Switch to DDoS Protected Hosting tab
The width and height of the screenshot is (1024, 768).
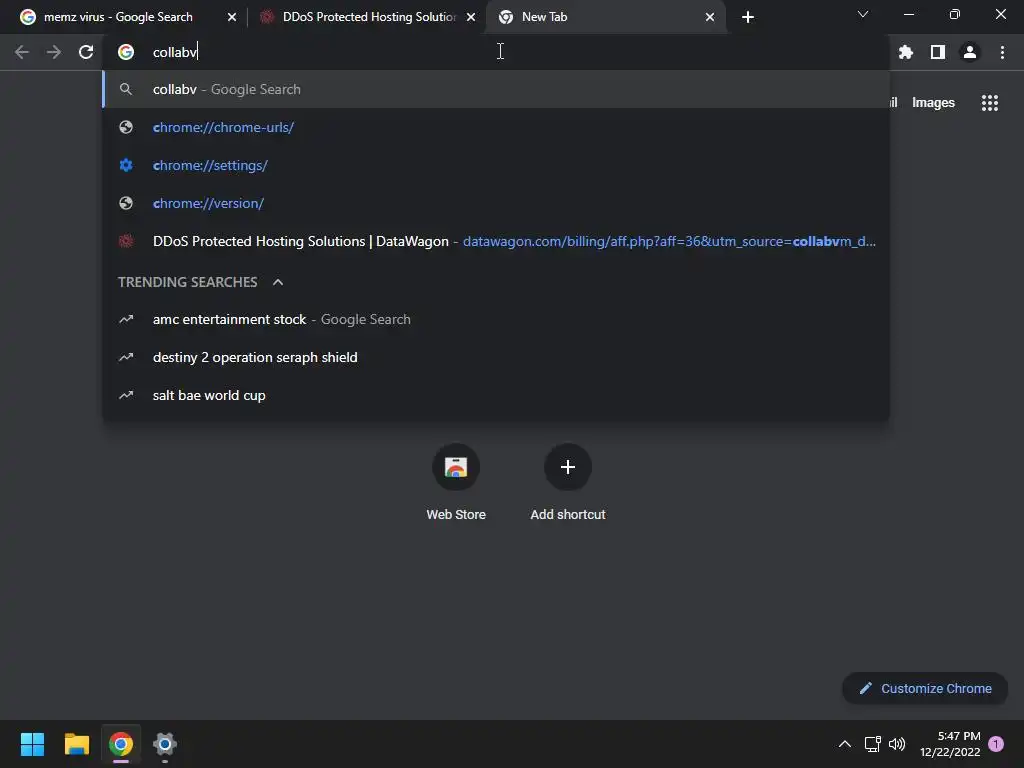[369, 17]
